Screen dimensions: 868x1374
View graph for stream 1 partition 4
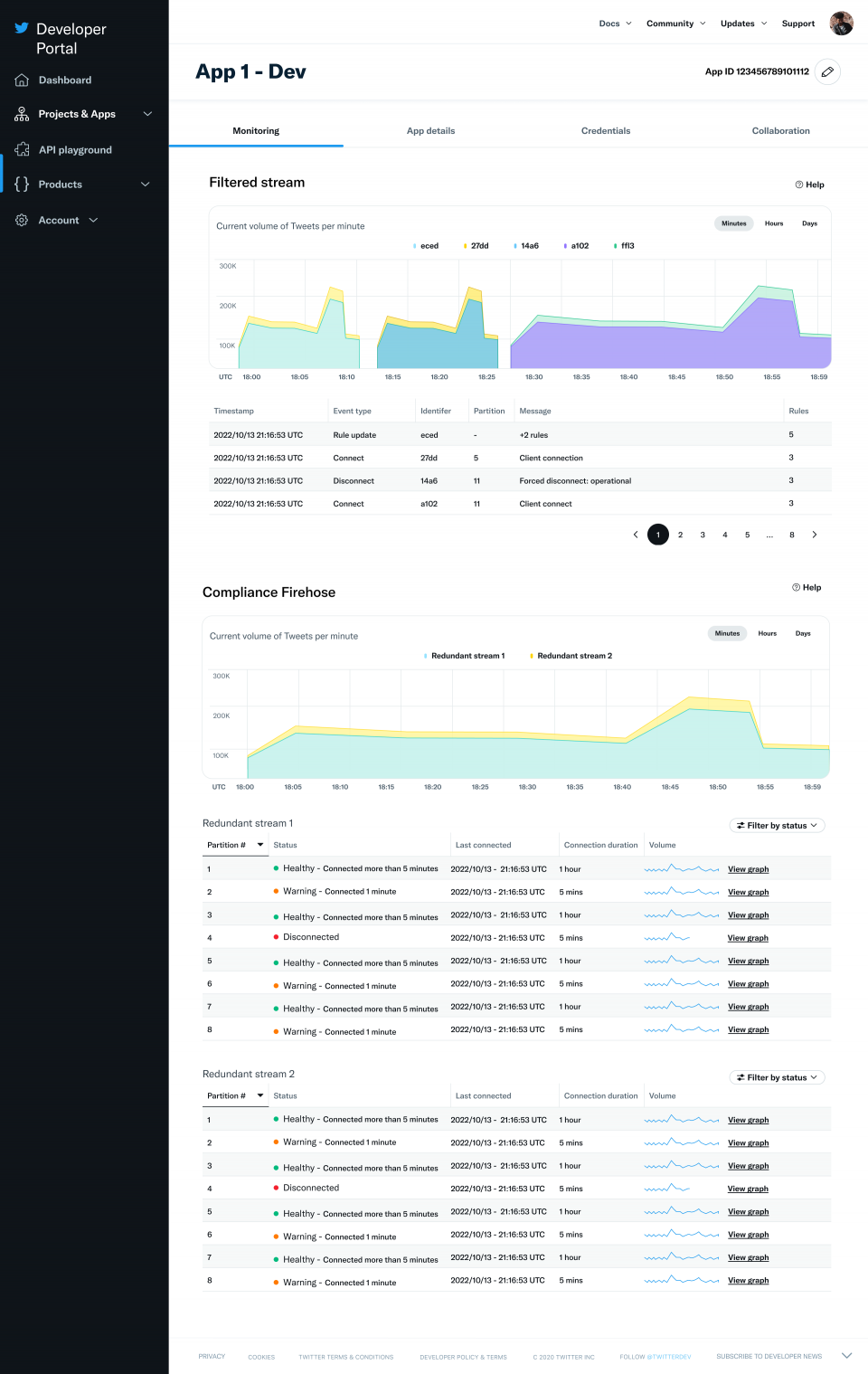pyautogui.click(x=748, y=938)
